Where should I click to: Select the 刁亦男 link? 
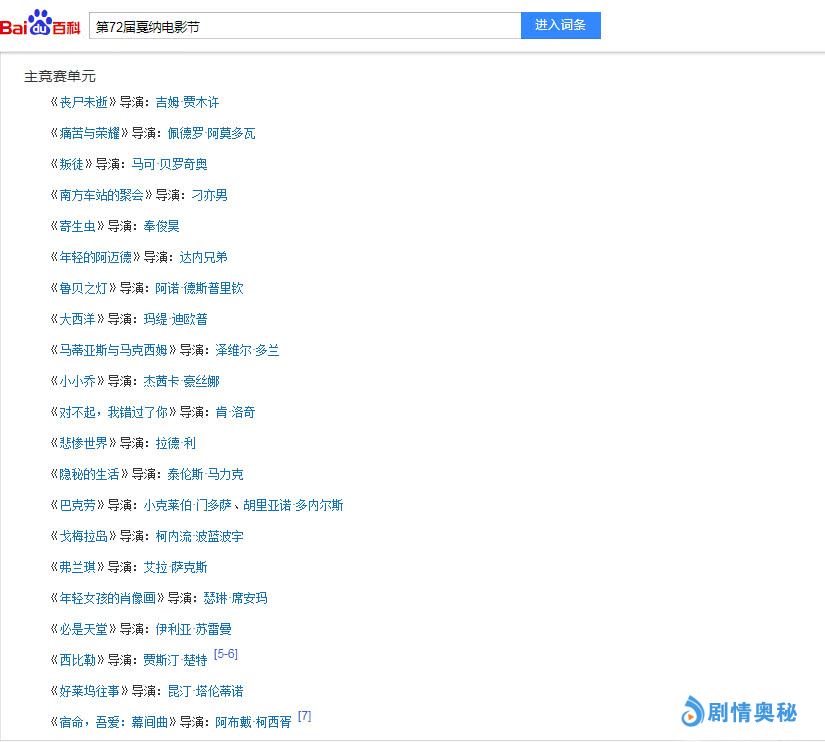click(x=209, y=195)
